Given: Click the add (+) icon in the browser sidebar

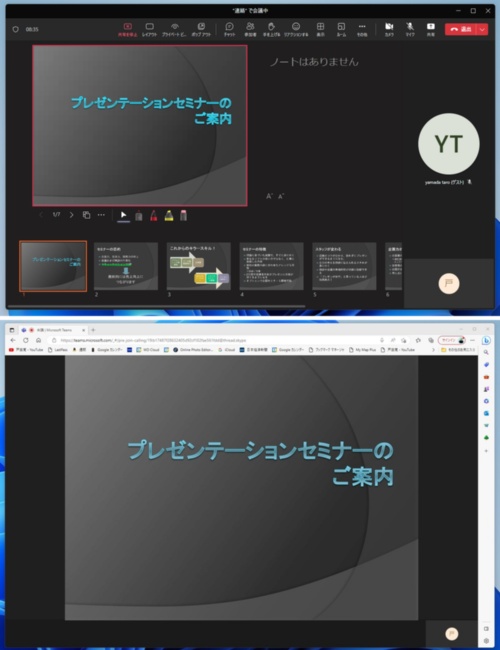Looking at the screenshot, I should (486, 451).
